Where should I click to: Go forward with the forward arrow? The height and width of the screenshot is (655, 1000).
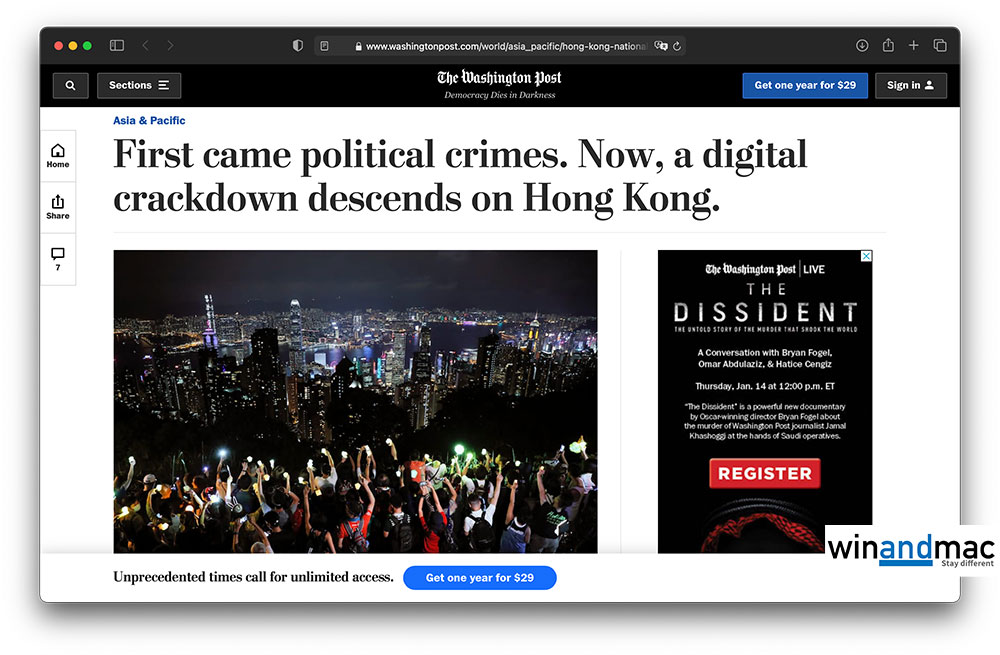click(x=170, y=45)
